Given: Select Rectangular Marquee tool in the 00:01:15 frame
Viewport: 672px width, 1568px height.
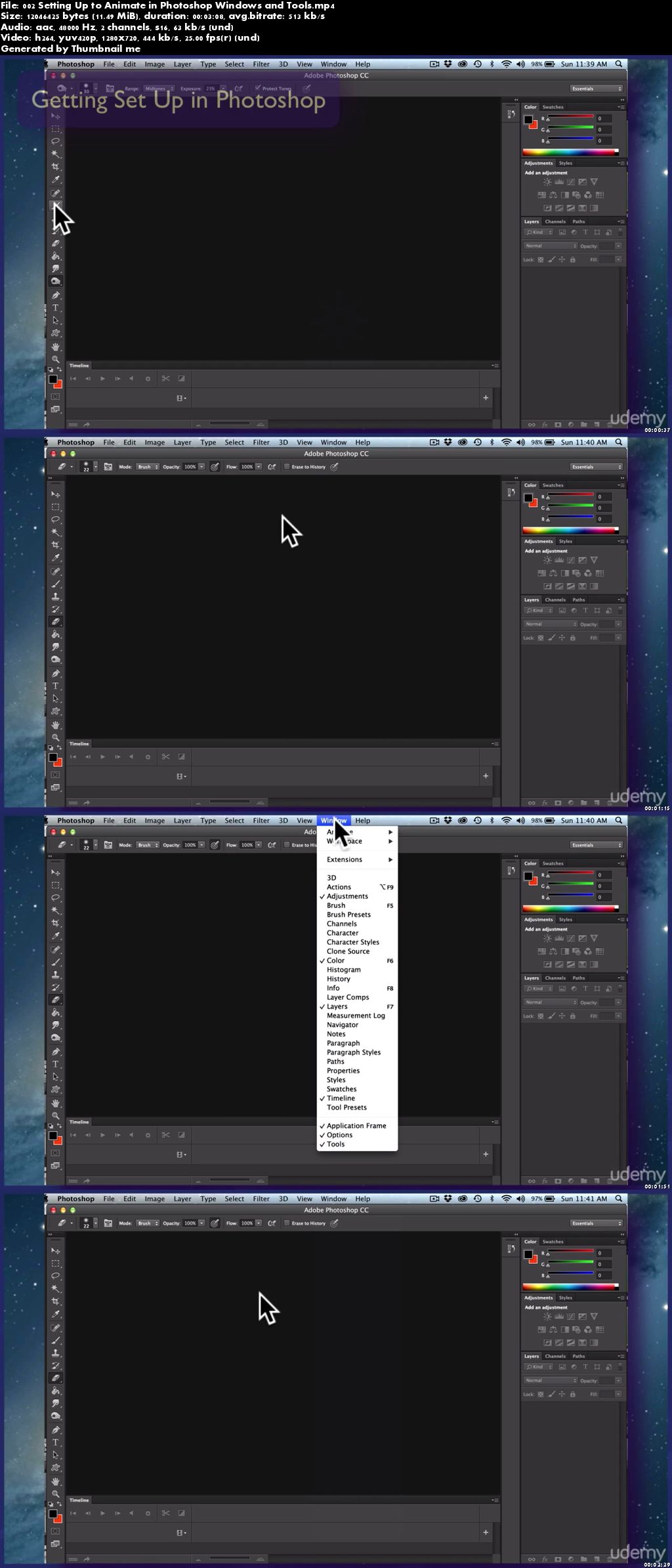Looking at the screenshot, I should pyautogui.click(x=56, y=507).
